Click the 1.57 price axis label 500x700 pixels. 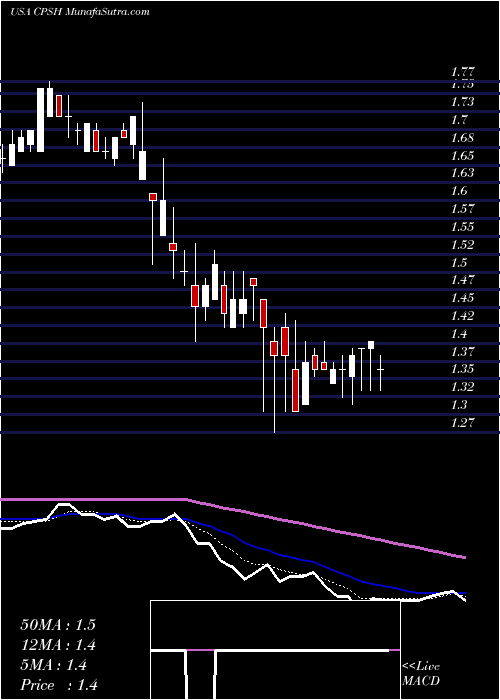[x=462, y=208]
